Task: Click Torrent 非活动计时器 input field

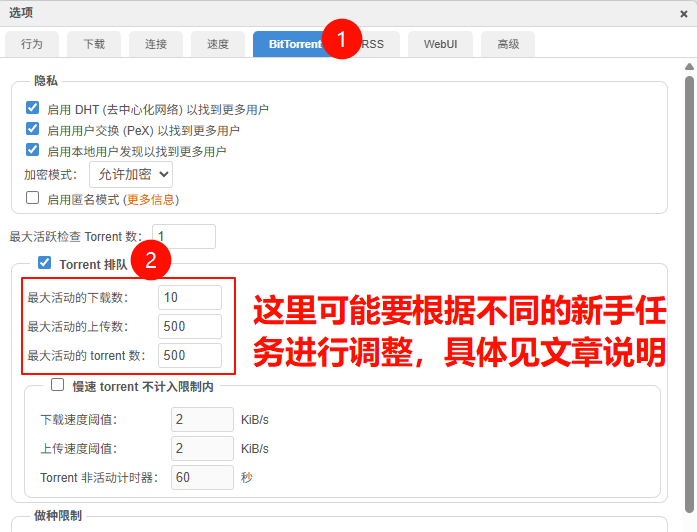Action: 202,477
